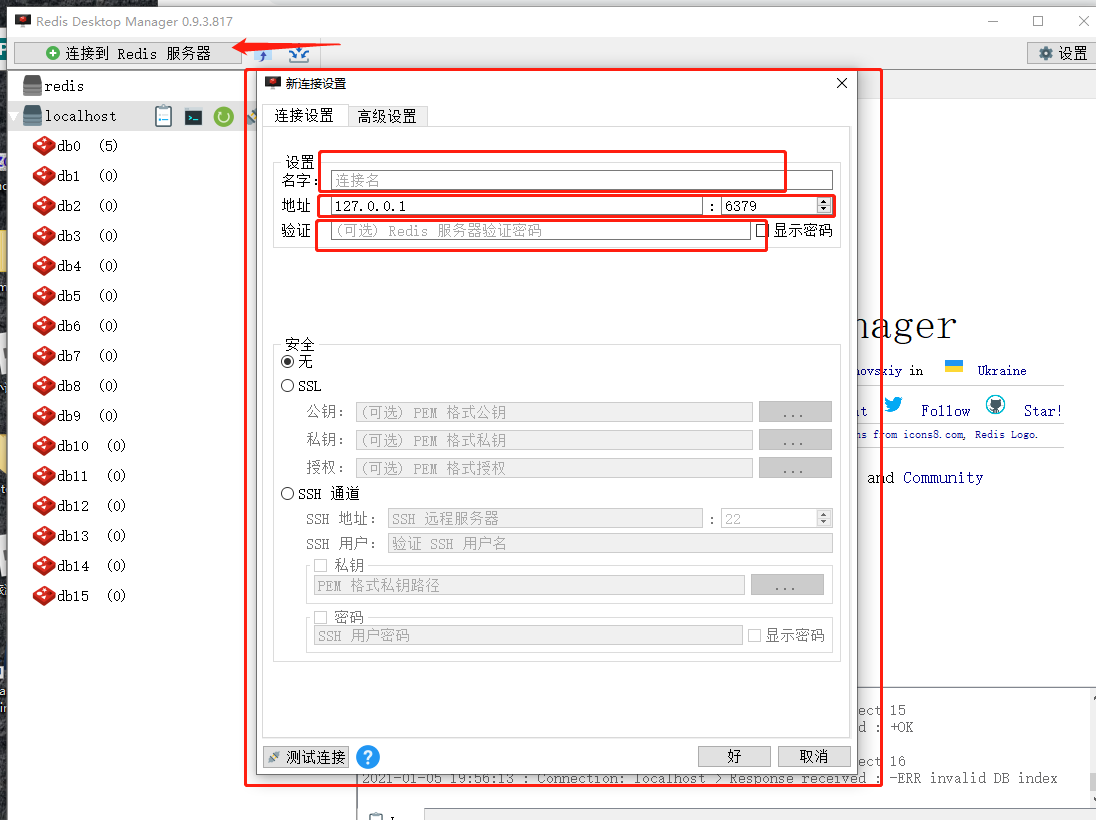This screenshot has height=820, width=1096.
Task: Close the 新连接设置 dialog
Action: tap(842, 83)
